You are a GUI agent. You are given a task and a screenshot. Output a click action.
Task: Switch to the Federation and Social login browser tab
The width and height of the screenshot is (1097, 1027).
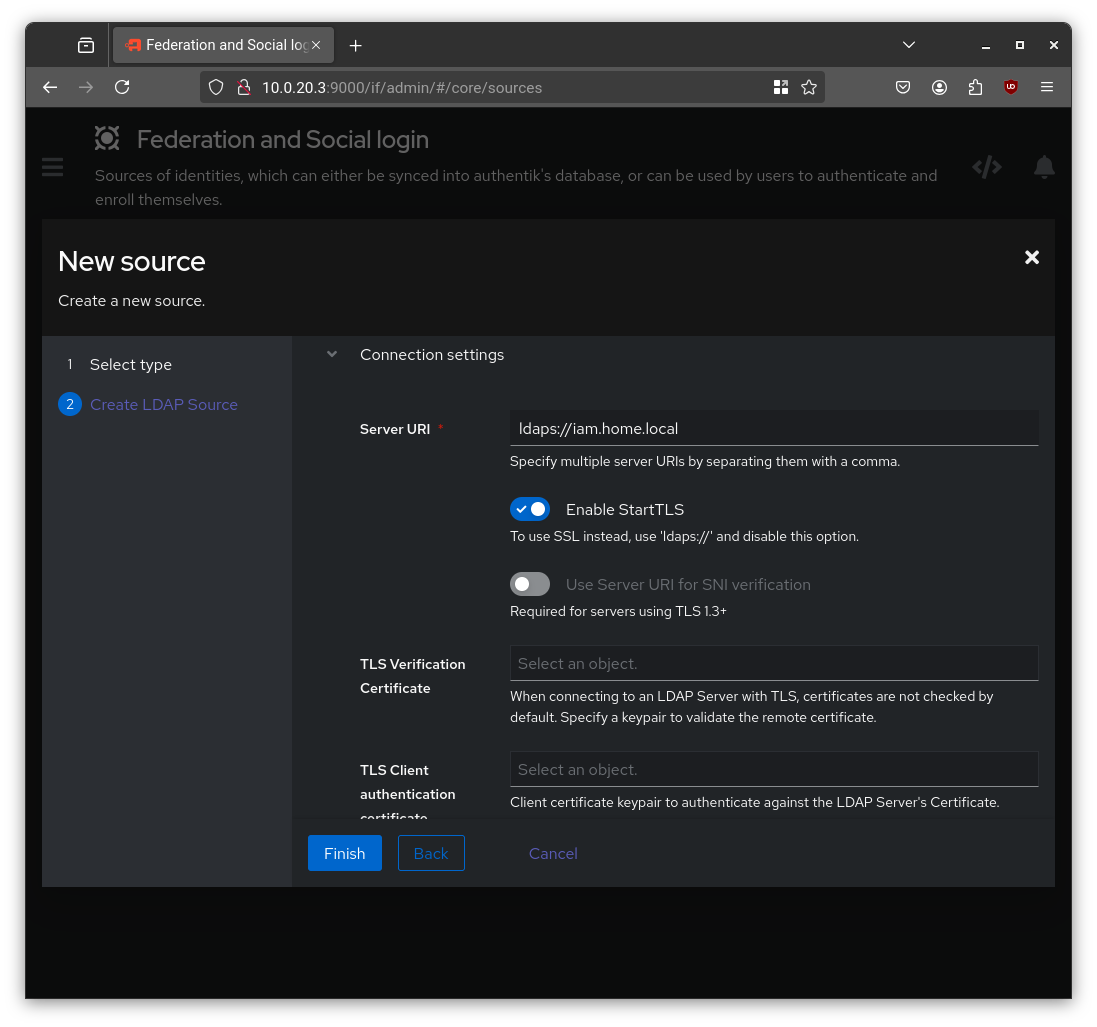223,45
